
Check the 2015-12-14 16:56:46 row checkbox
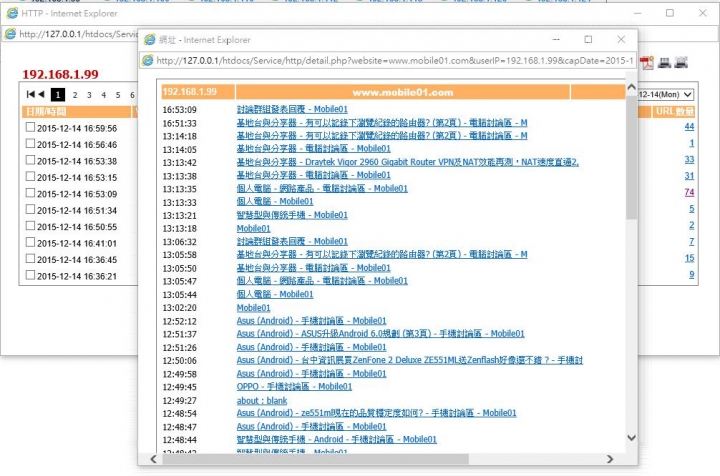click(30, 144)
